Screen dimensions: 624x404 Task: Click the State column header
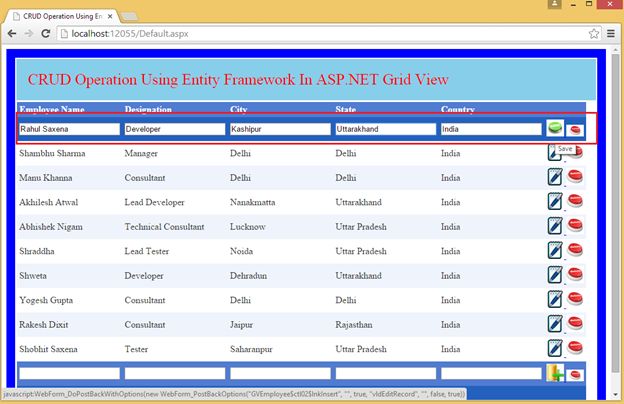pos(346,109)
